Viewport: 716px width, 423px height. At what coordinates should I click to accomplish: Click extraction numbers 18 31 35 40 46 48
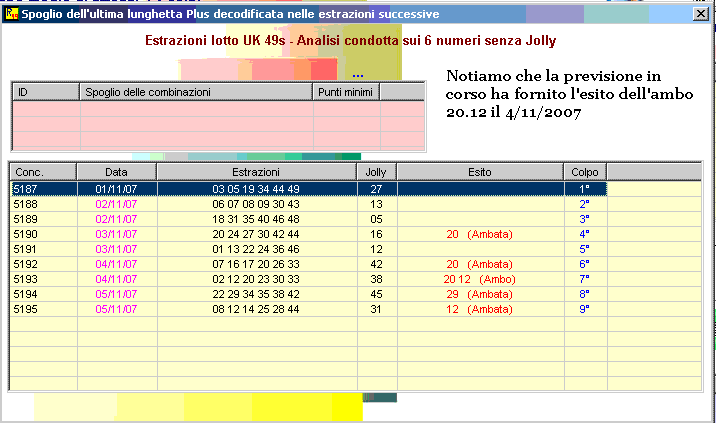[256, 219]
